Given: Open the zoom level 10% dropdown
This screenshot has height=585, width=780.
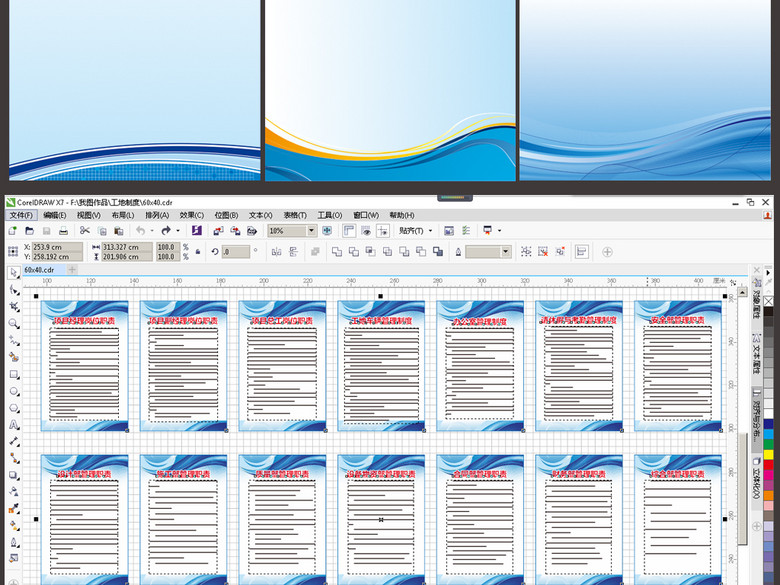Looking at the screenshot, I should (x=312, y=231).
